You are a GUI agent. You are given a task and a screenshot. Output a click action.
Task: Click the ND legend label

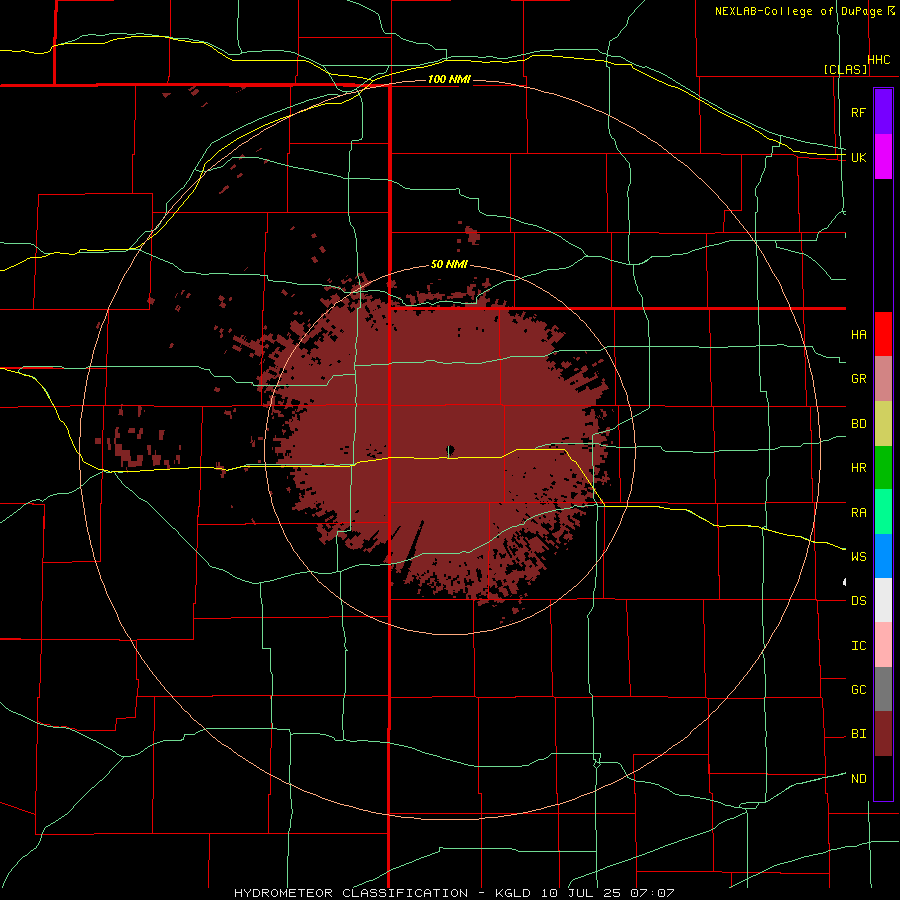pos(859,778)
